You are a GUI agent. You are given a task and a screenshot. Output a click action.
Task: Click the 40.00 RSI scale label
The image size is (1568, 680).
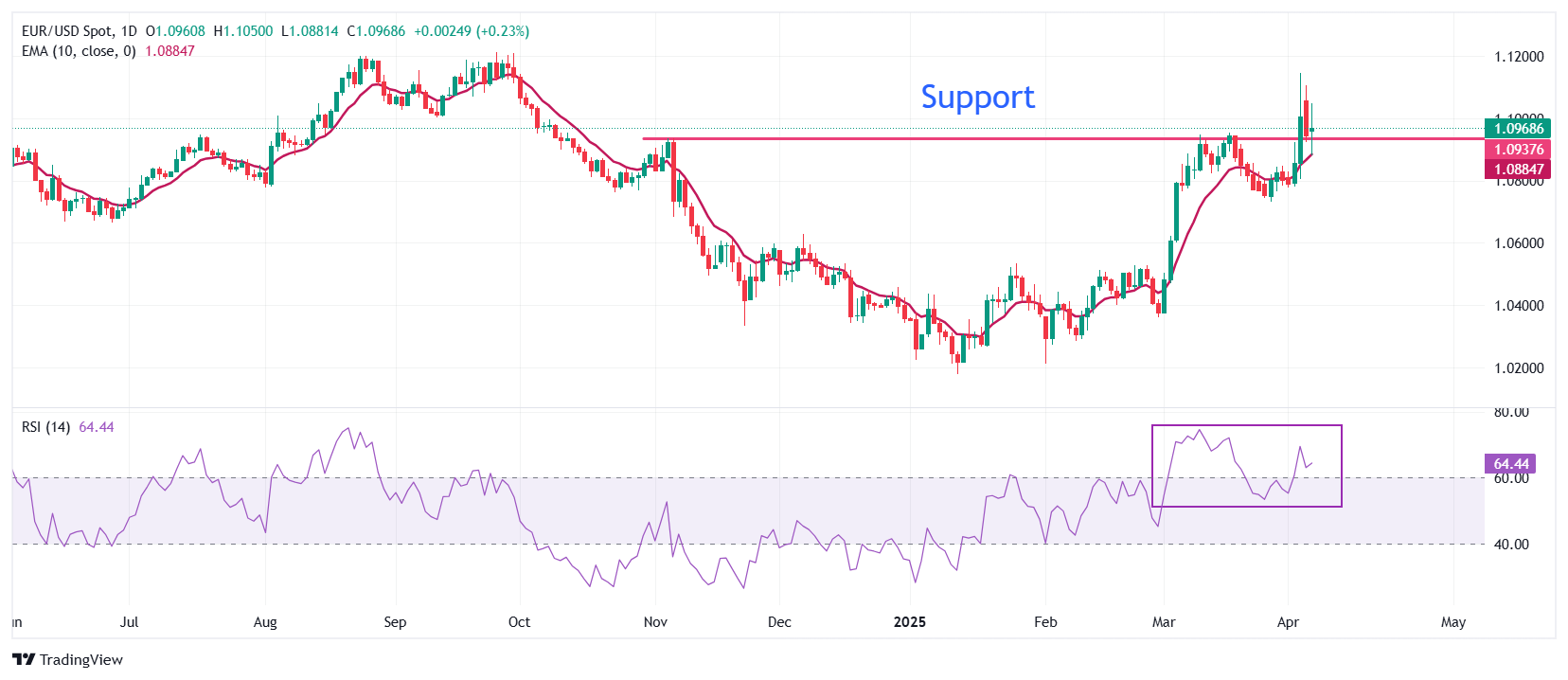pos(1511,545)
